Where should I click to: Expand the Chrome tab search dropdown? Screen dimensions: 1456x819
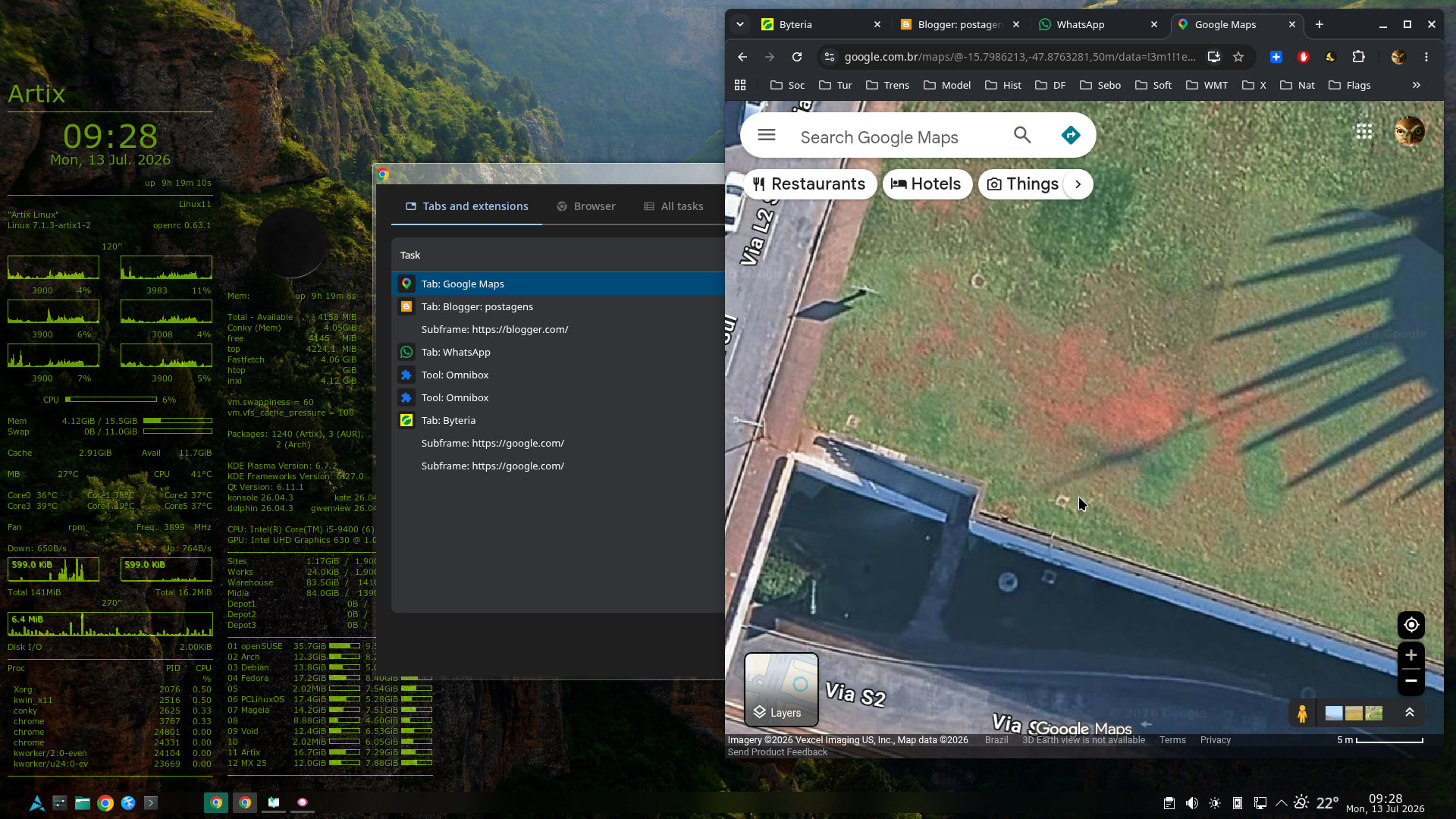point(740,24)
